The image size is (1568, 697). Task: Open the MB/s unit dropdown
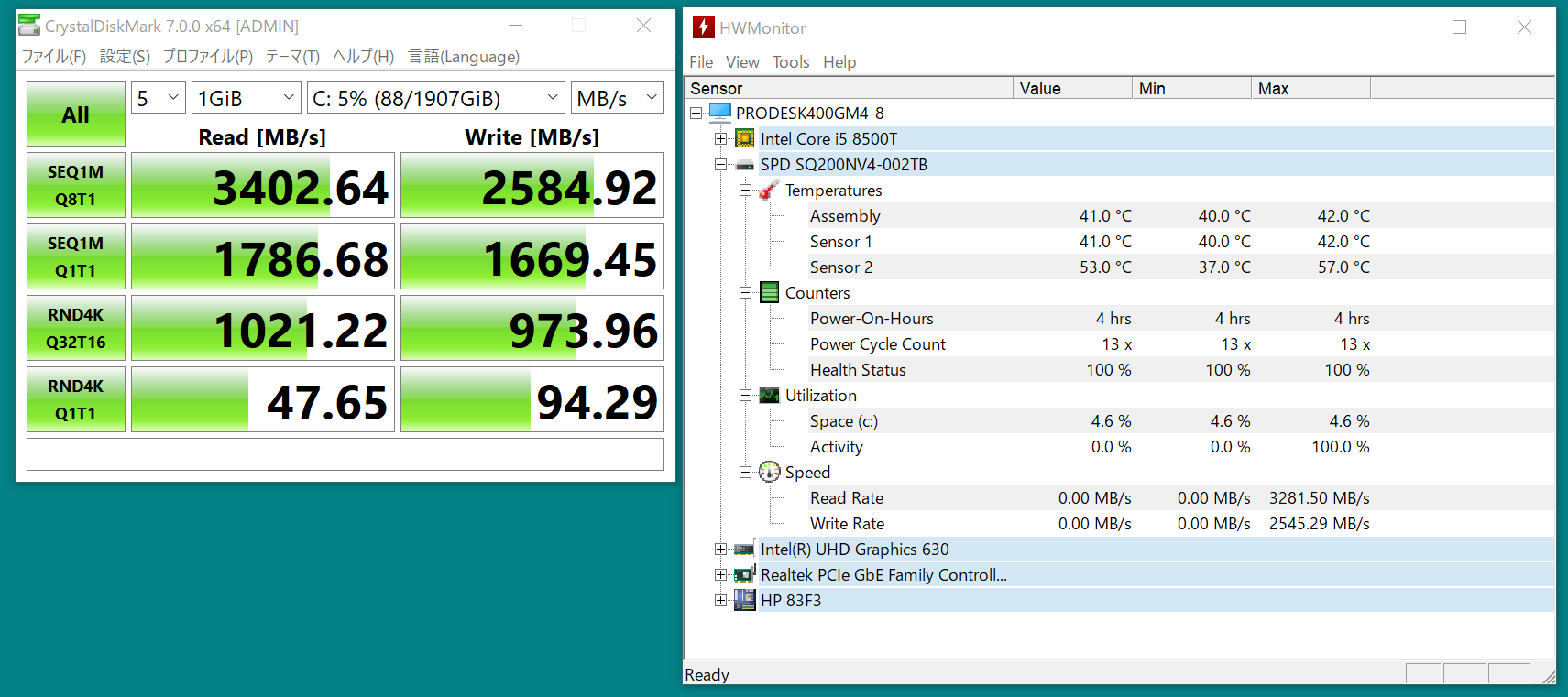[x=617, y=98]
